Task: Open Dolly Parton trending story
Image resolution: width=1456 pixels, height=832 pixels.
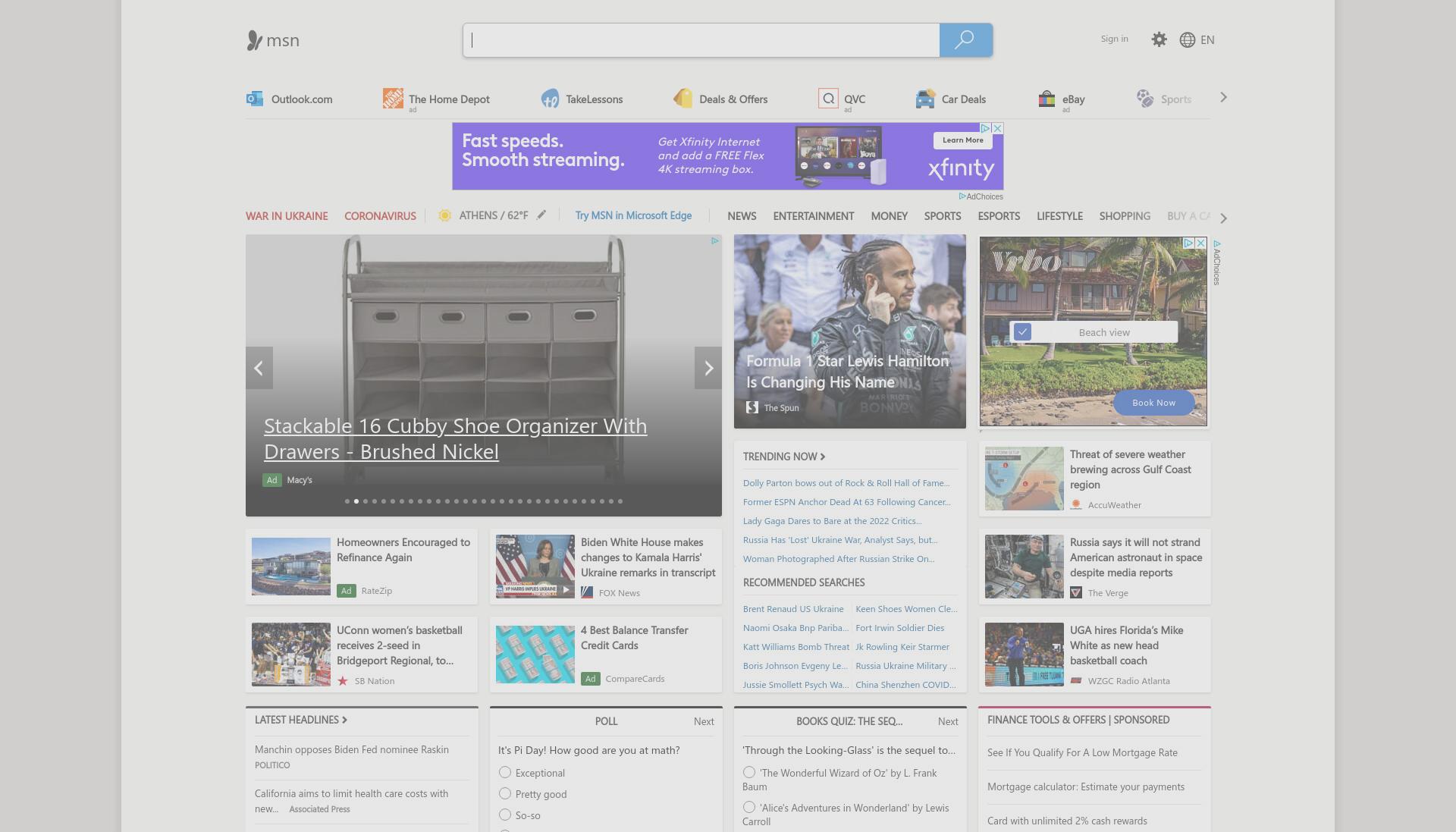Action: coord(846,483)
